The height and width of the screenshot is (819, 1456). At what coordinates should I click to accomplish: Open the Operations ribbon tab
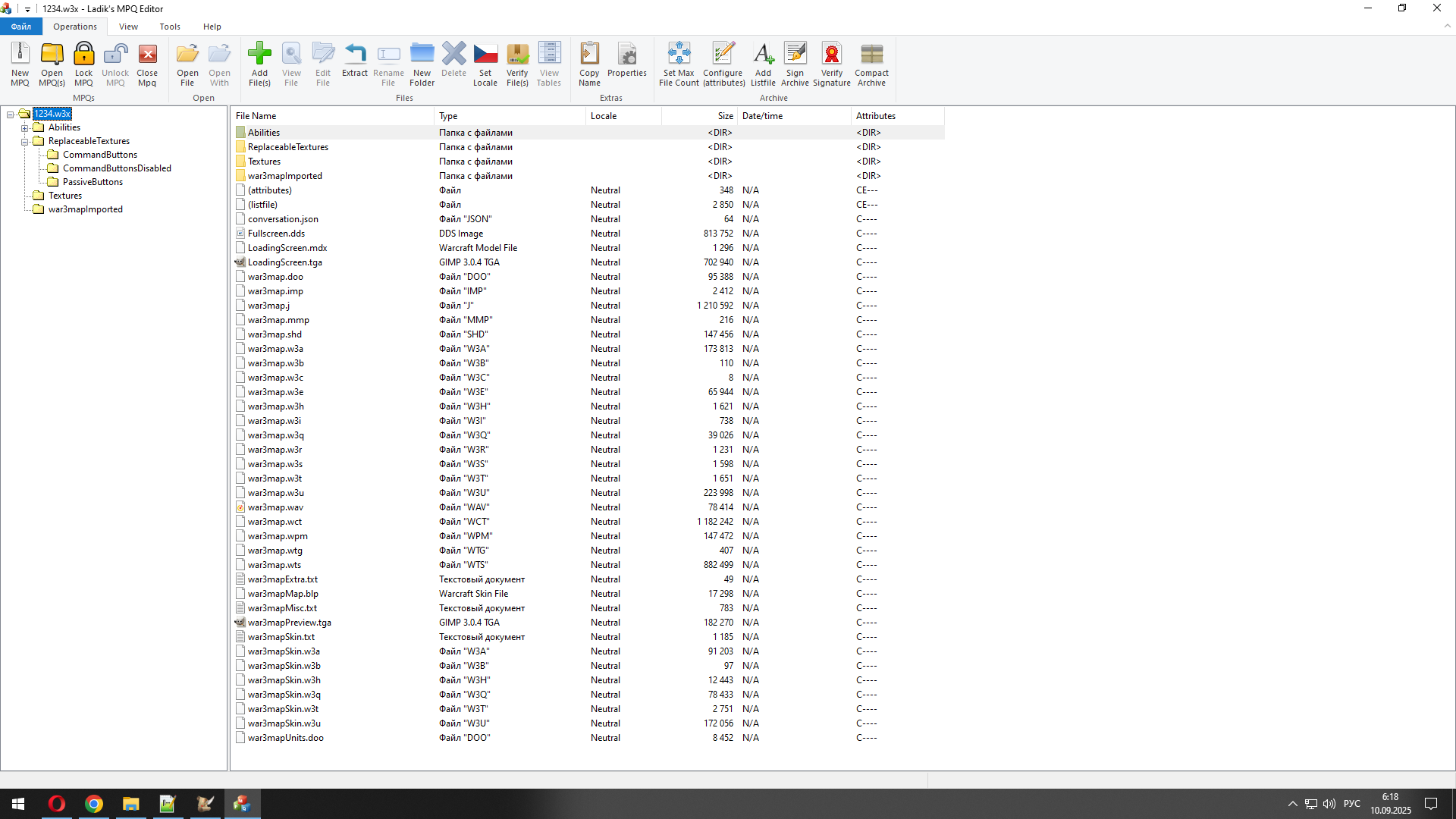pyautogui.click(x=75, y=27)
